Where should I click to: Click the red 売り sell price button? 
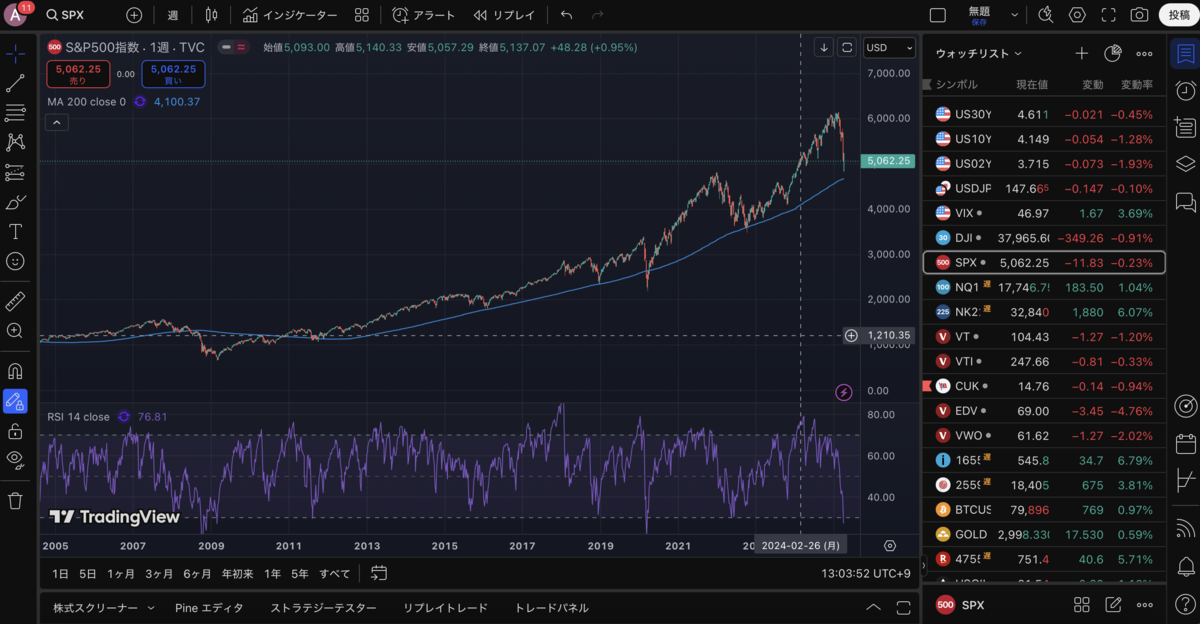[x=78, y=74]
